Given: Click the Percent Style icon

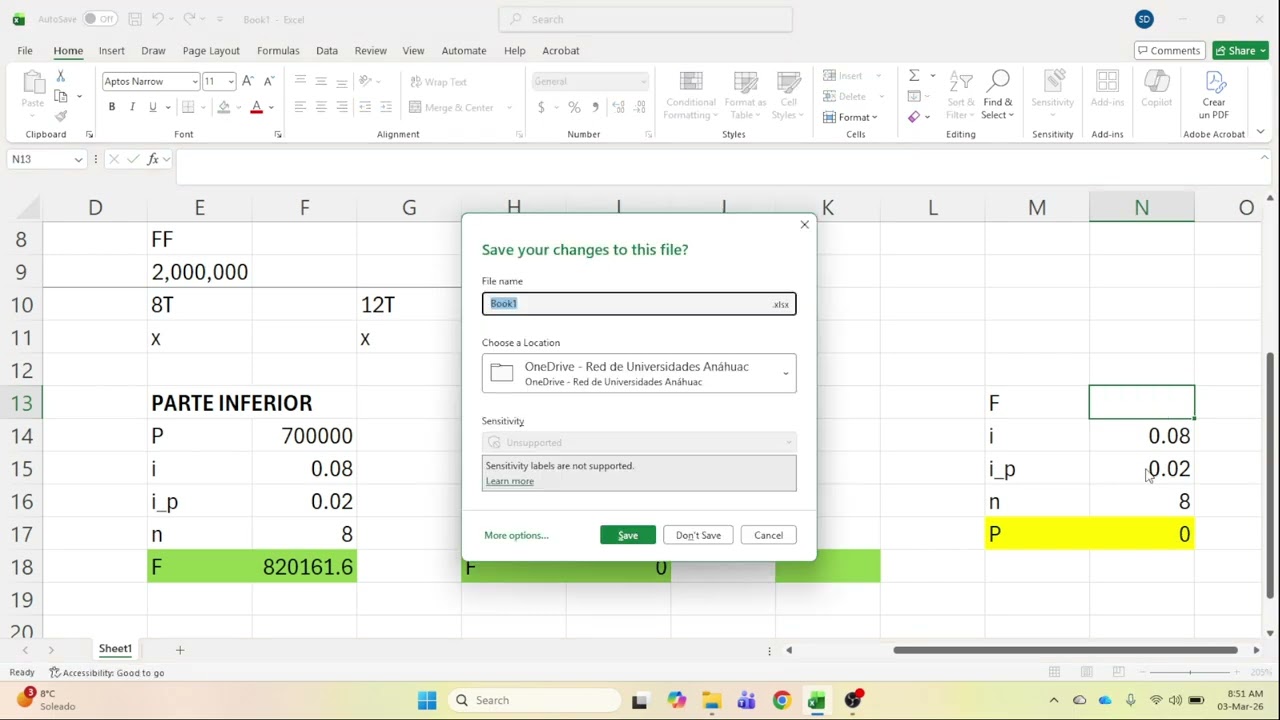Looking at the screenshot, I should click(x=574, y=107).
